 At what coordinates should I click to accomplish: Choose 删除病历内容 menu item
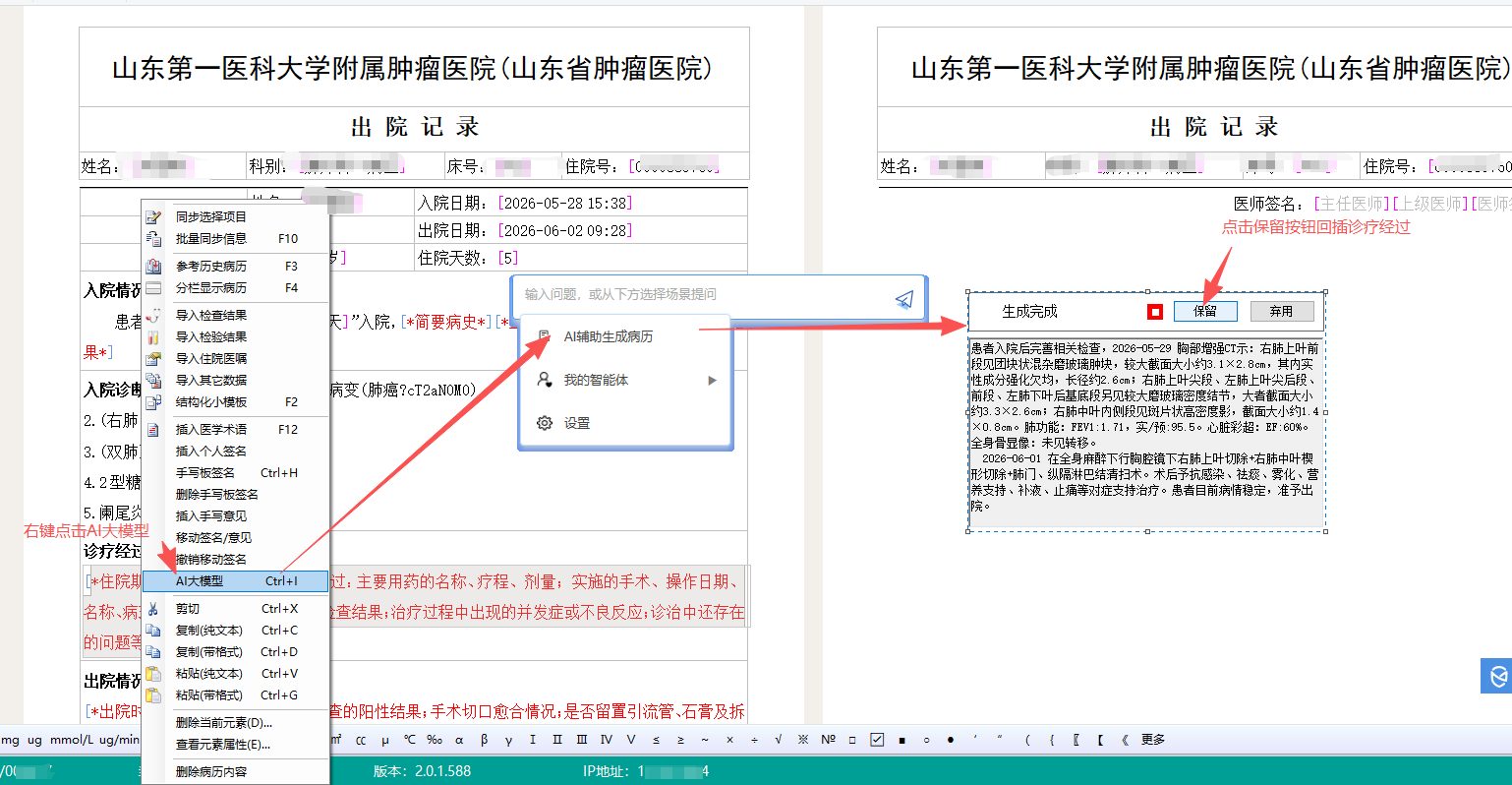235,771
